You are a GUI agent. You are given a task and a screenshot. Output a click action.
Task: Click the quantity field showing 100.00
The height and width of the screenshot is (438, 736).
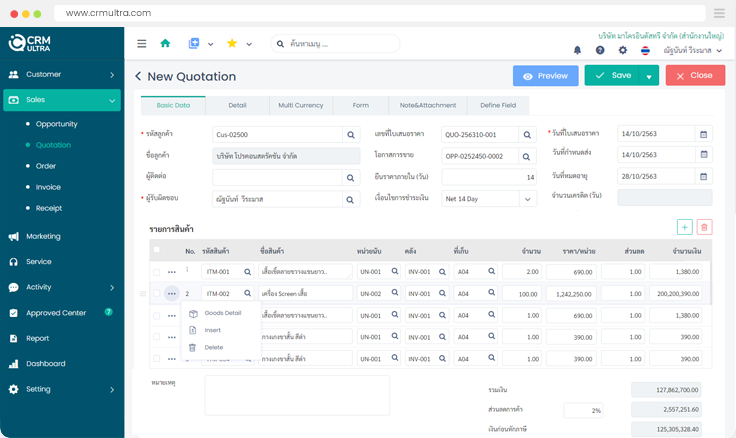coord(522,294)
